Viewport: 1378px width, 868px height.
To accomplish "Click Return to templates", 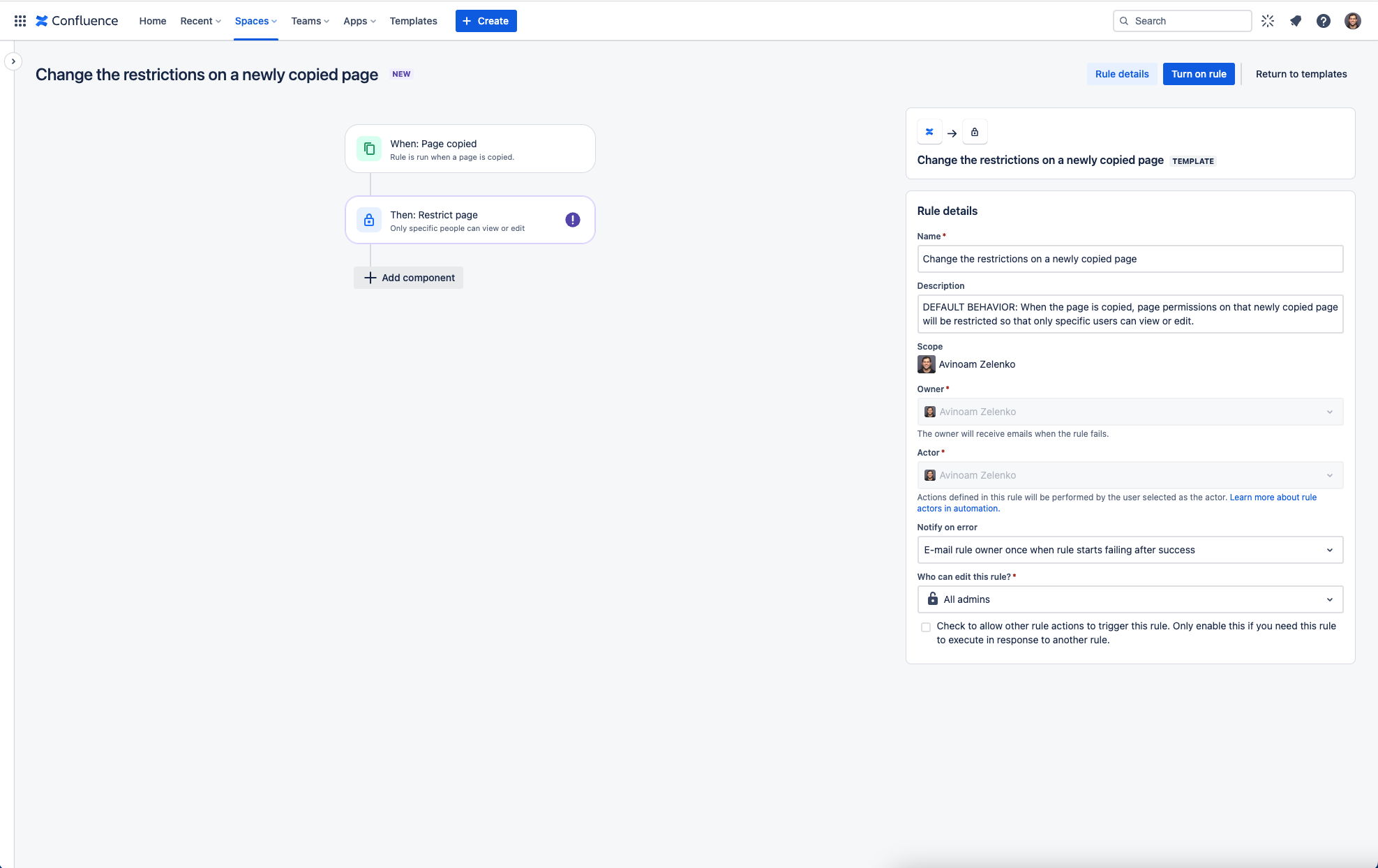I will click(x=1301, y=74).
